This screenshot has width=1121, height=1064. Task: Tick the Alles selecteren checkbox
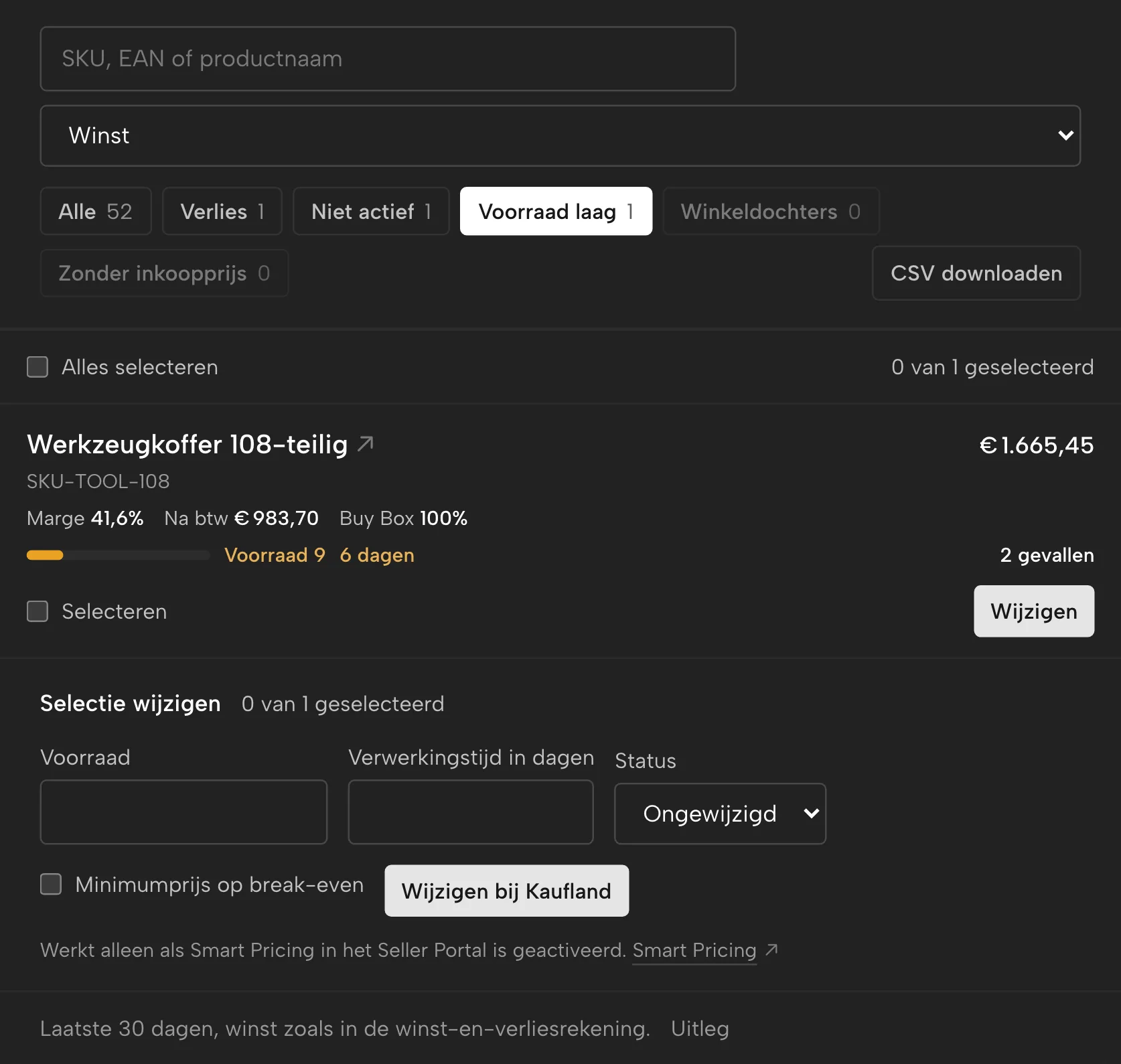pos(38,367)
